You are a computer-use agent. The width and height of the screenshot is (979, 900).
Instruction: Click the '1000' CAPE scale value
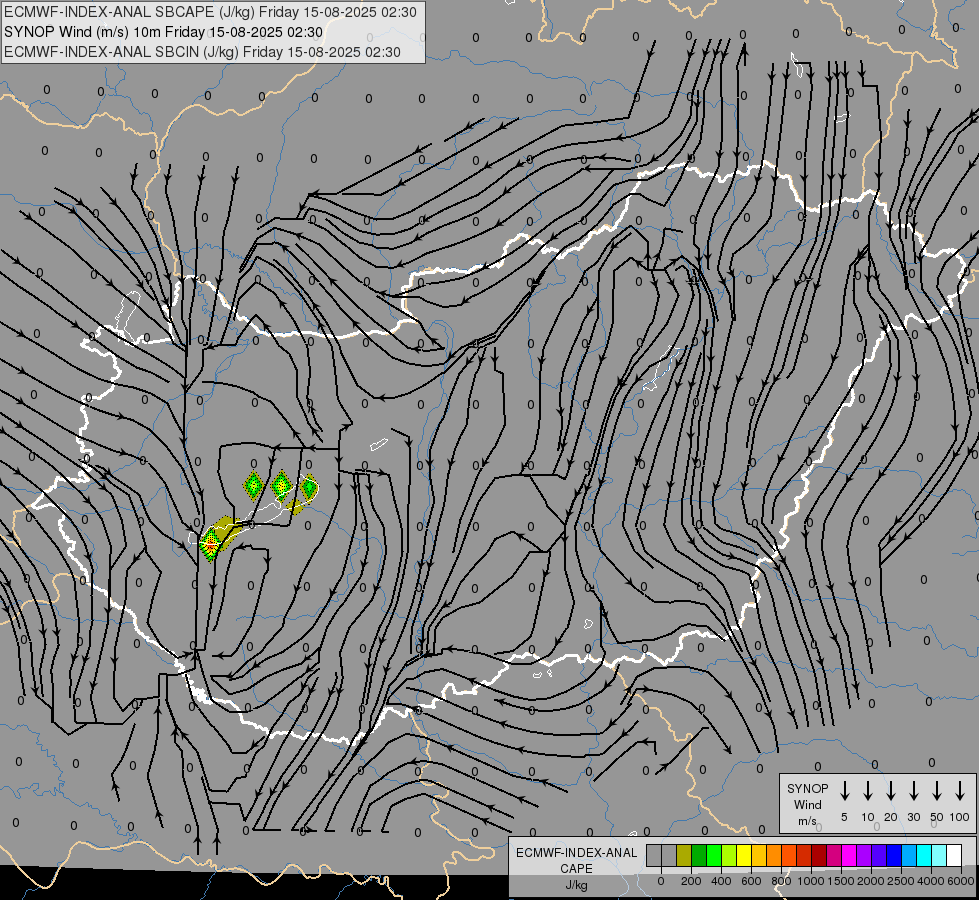[811, 881]
